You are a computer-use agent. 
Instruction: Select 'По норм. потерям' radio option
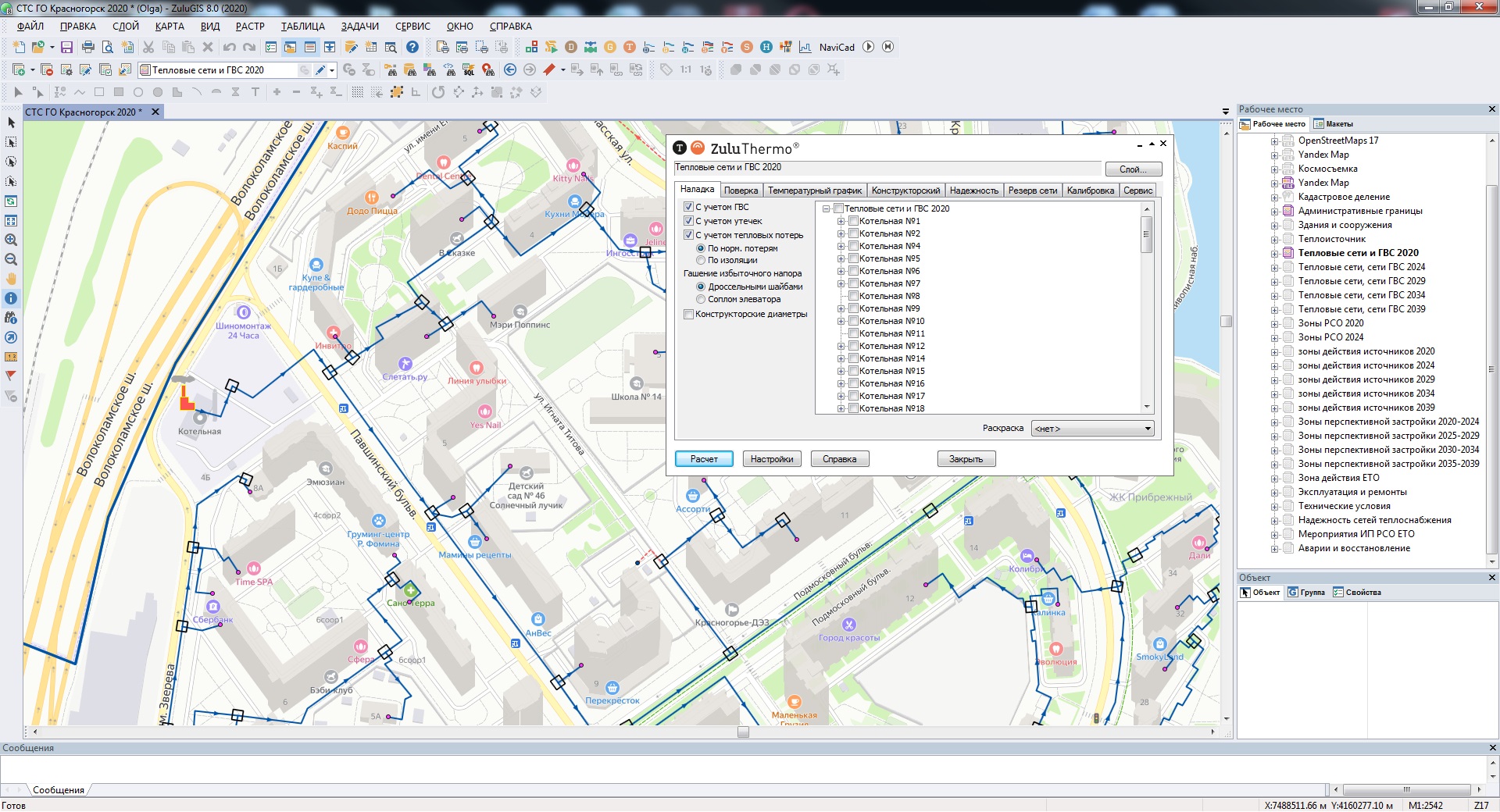(x=701, y=248)
